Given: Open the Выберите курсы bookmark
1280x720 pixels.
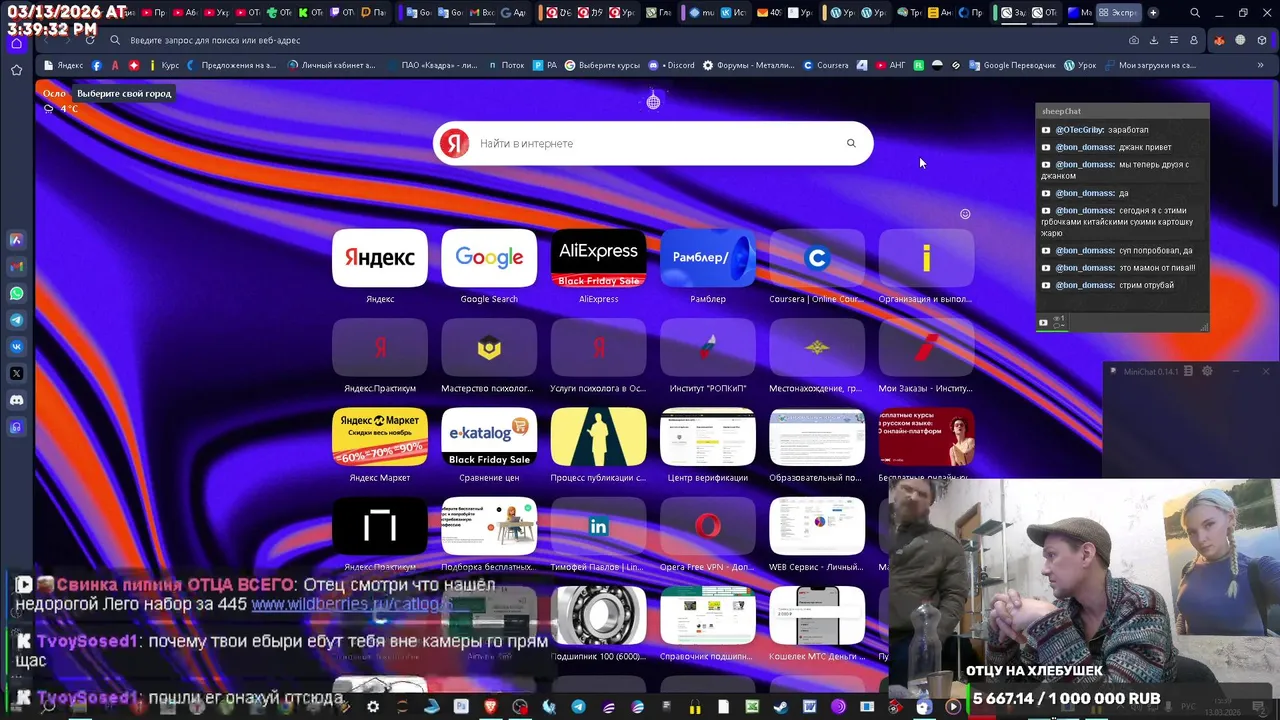Looking at the screenshot, I should click(602, 65).
